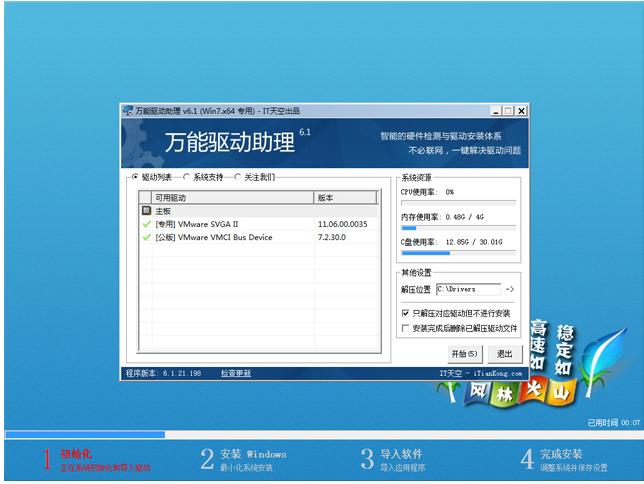Select the 系统支持 radio button

click(187, 177)
